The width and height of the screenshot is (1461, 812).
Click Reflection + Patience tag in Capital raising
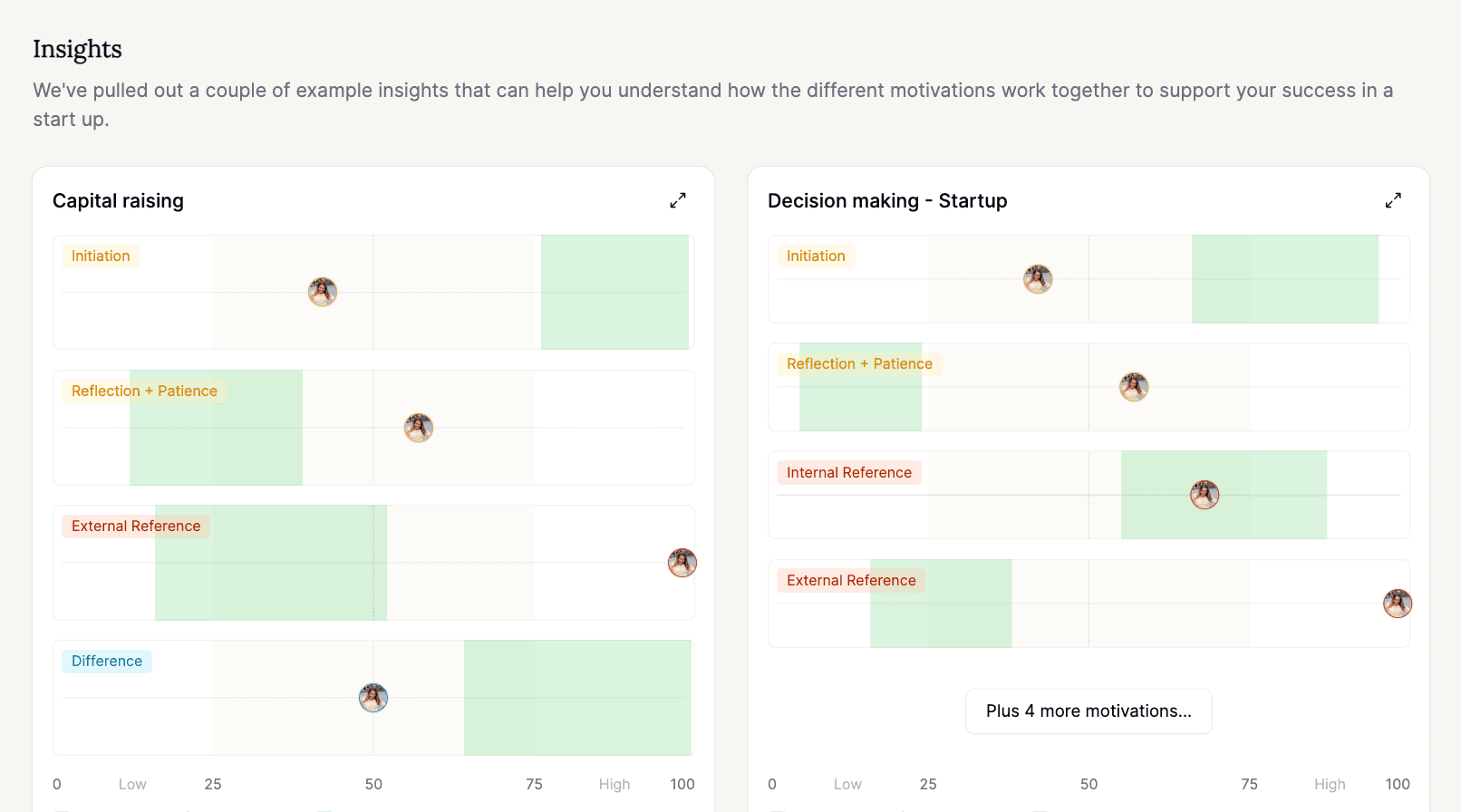click(x=144, y=391)
